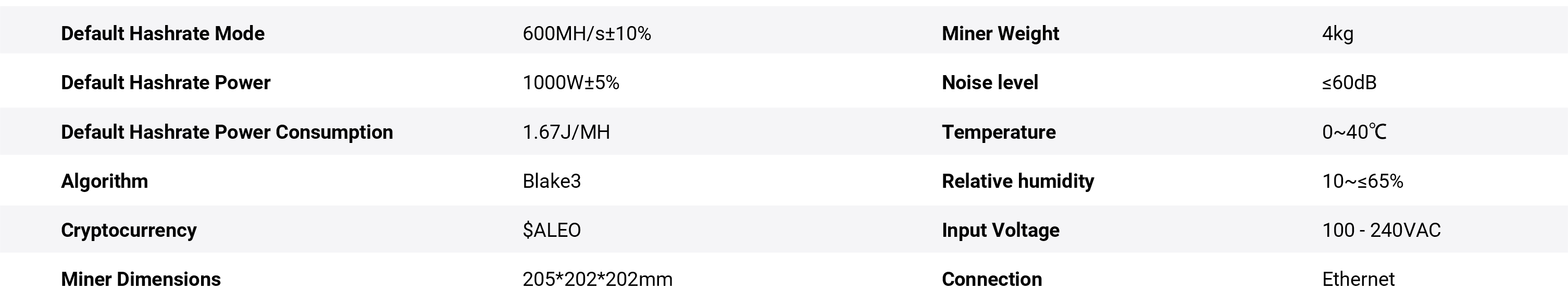1568x301 pixels.
Task: Click the Default Hashrate Mode label
Action: click(x=163, y=33)
